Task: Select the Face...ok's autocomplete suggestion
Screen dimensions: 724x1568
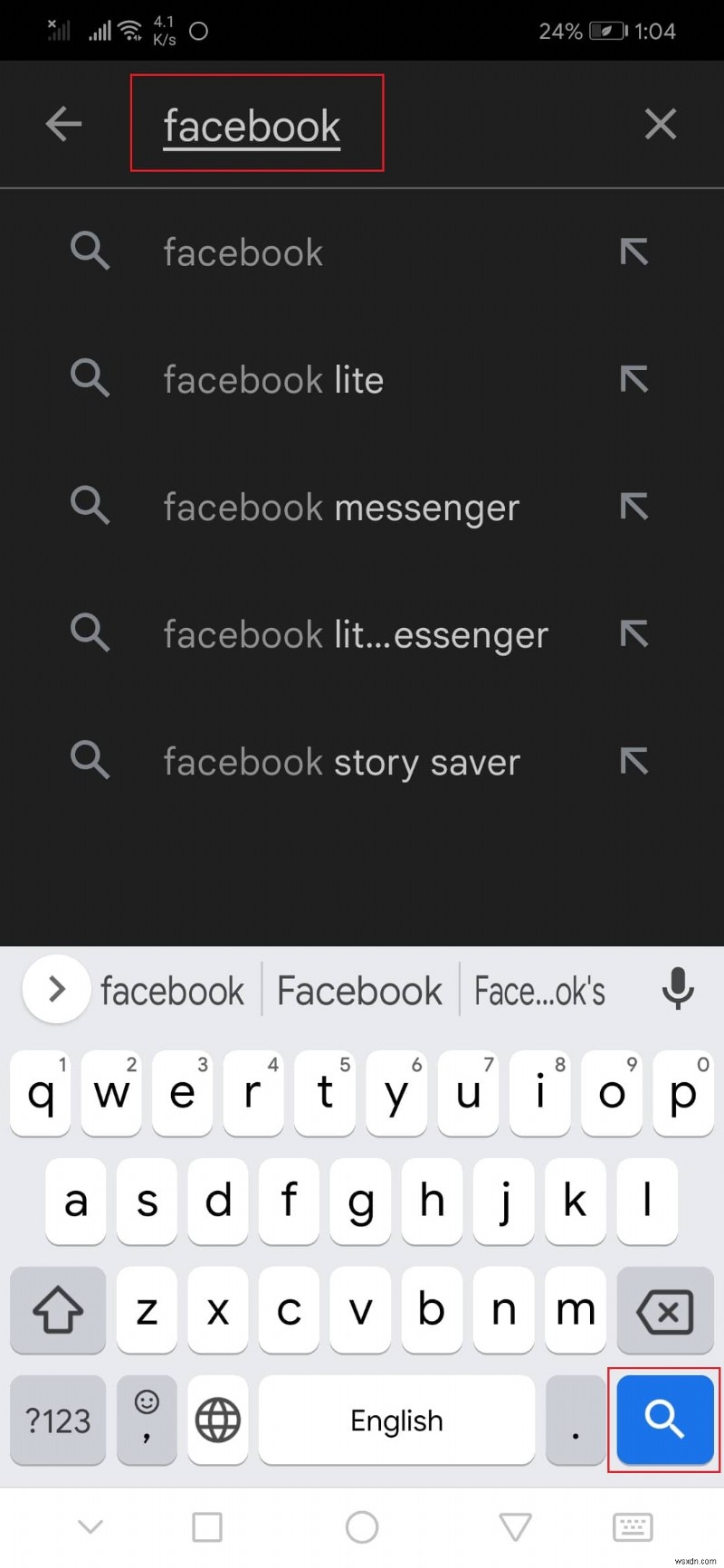Action: coord(539,990)
